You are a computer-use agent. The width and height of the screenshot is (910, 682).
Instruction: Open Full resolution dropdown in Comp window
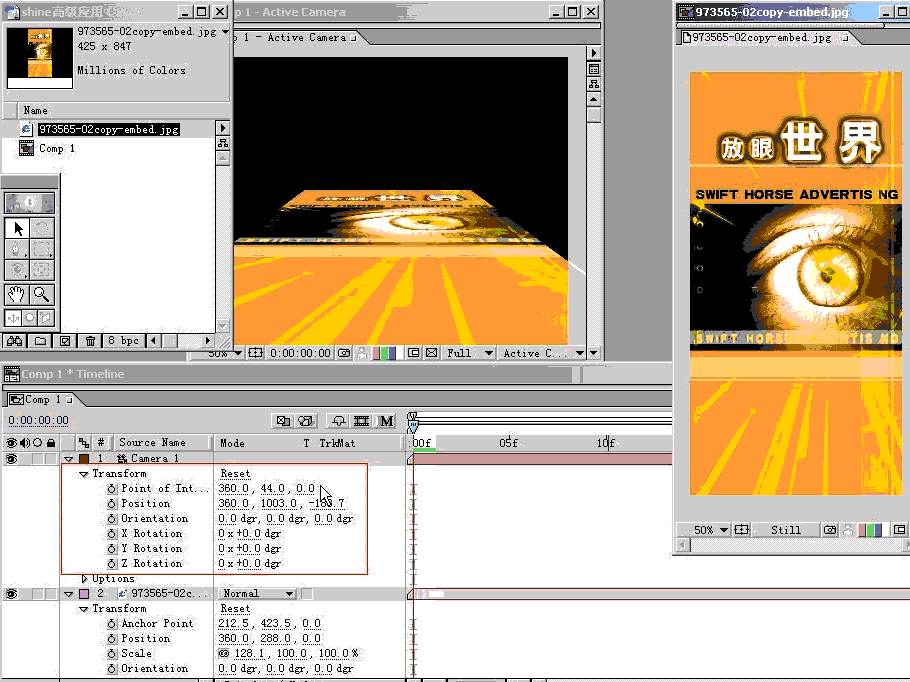point(469,353)
